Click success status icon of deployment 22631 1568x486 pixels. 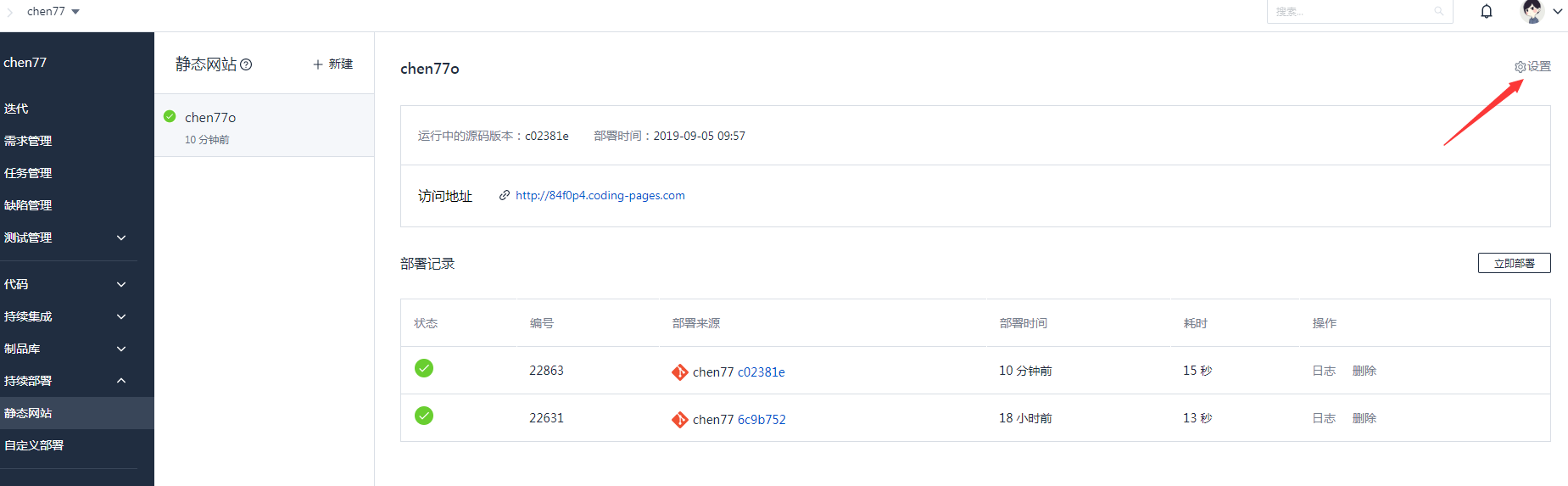424,416
